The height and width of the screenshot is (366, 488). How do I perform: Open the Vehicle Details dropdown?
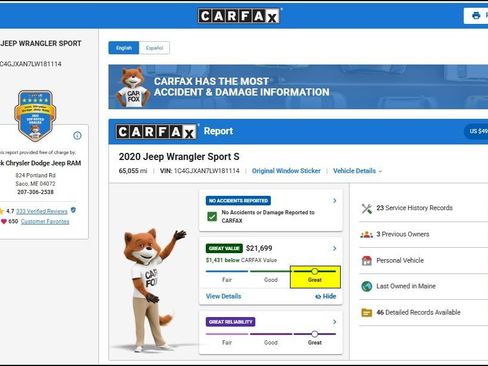[357, 171]
